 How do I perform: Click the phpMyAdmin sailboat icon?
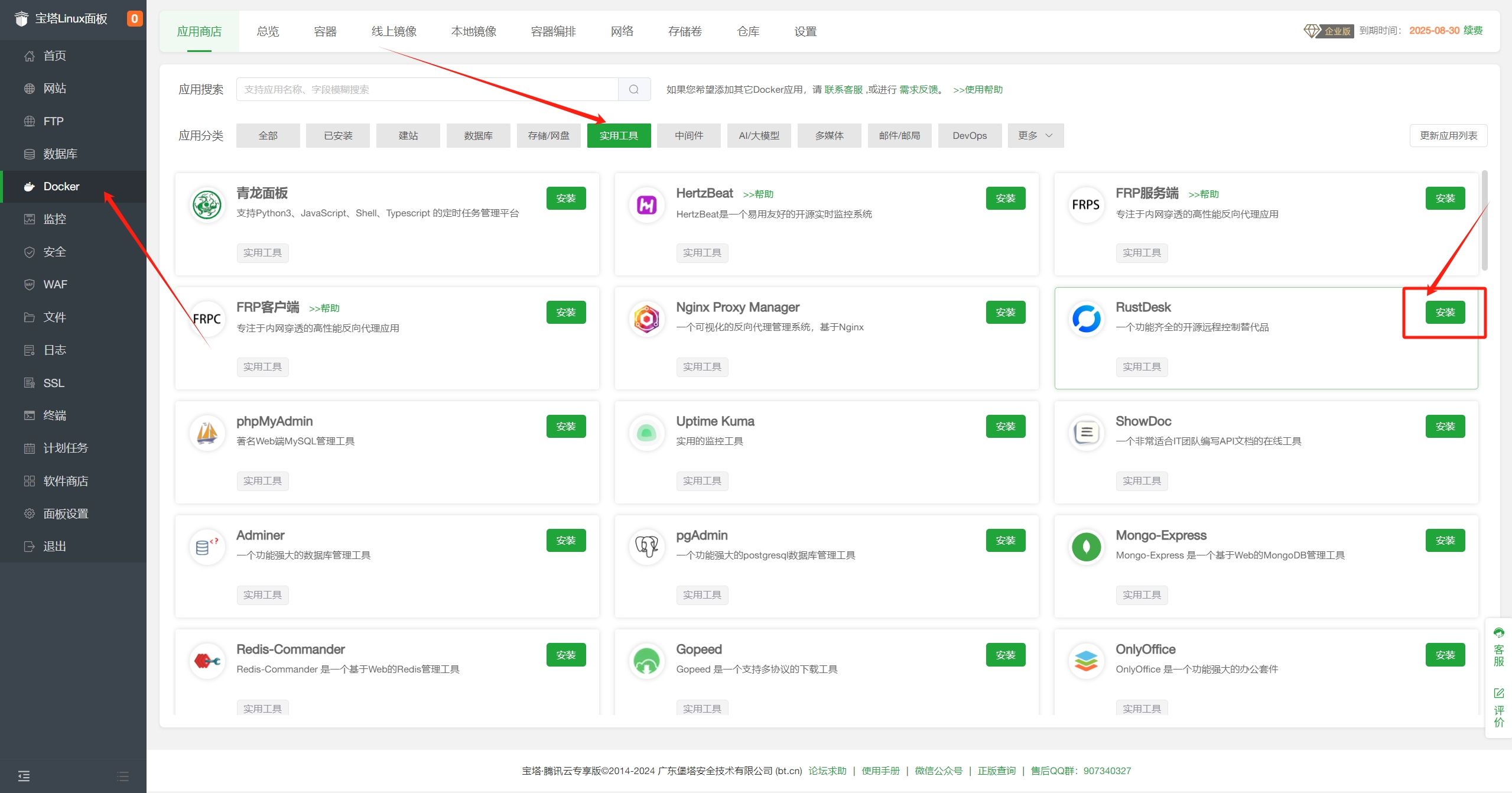pos(207,433)
